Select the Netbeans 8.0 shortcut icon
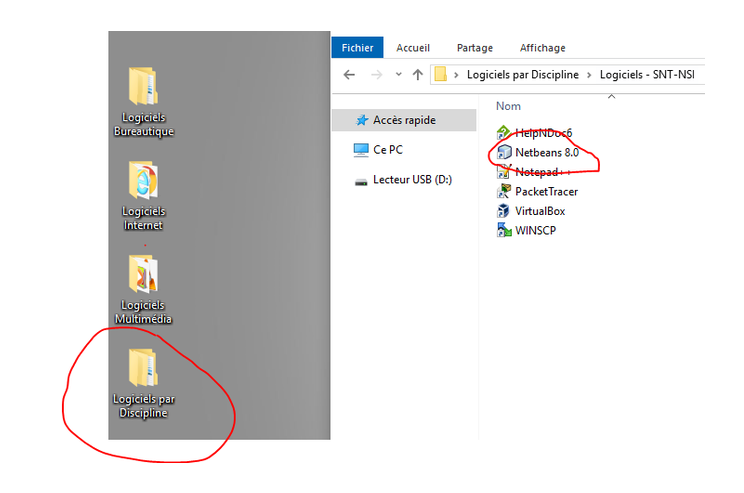The width and height of the screenshot is (744, 493). (504, 152)
